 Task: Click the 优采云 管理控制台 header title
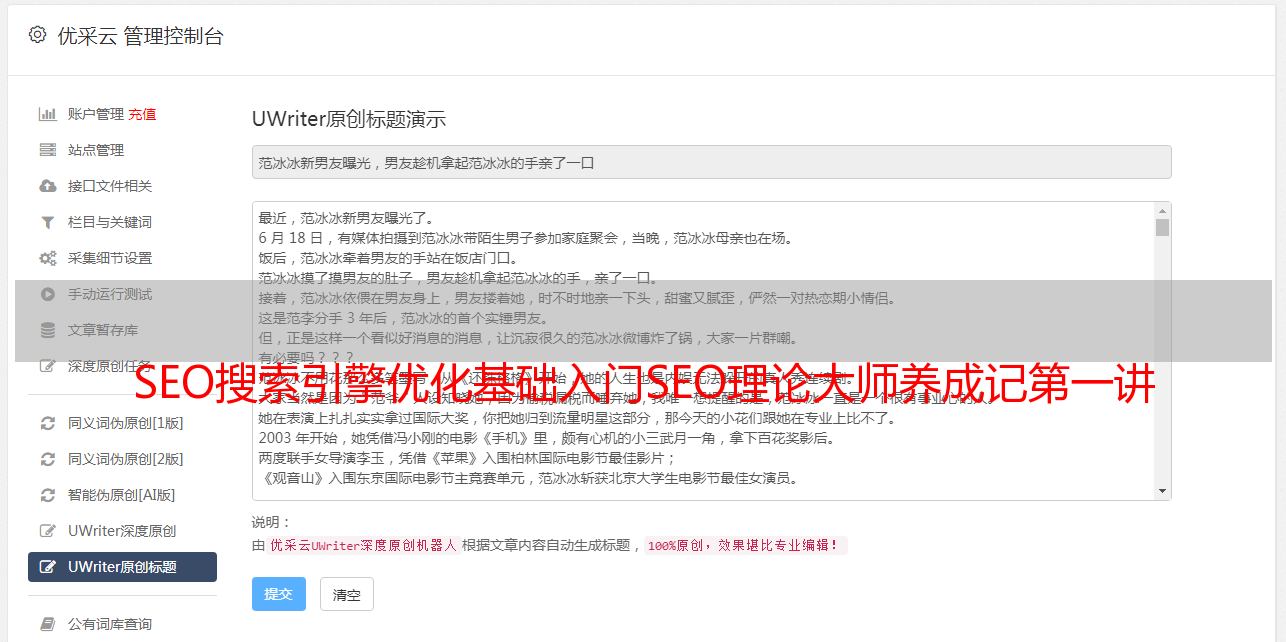click(140, 36)
